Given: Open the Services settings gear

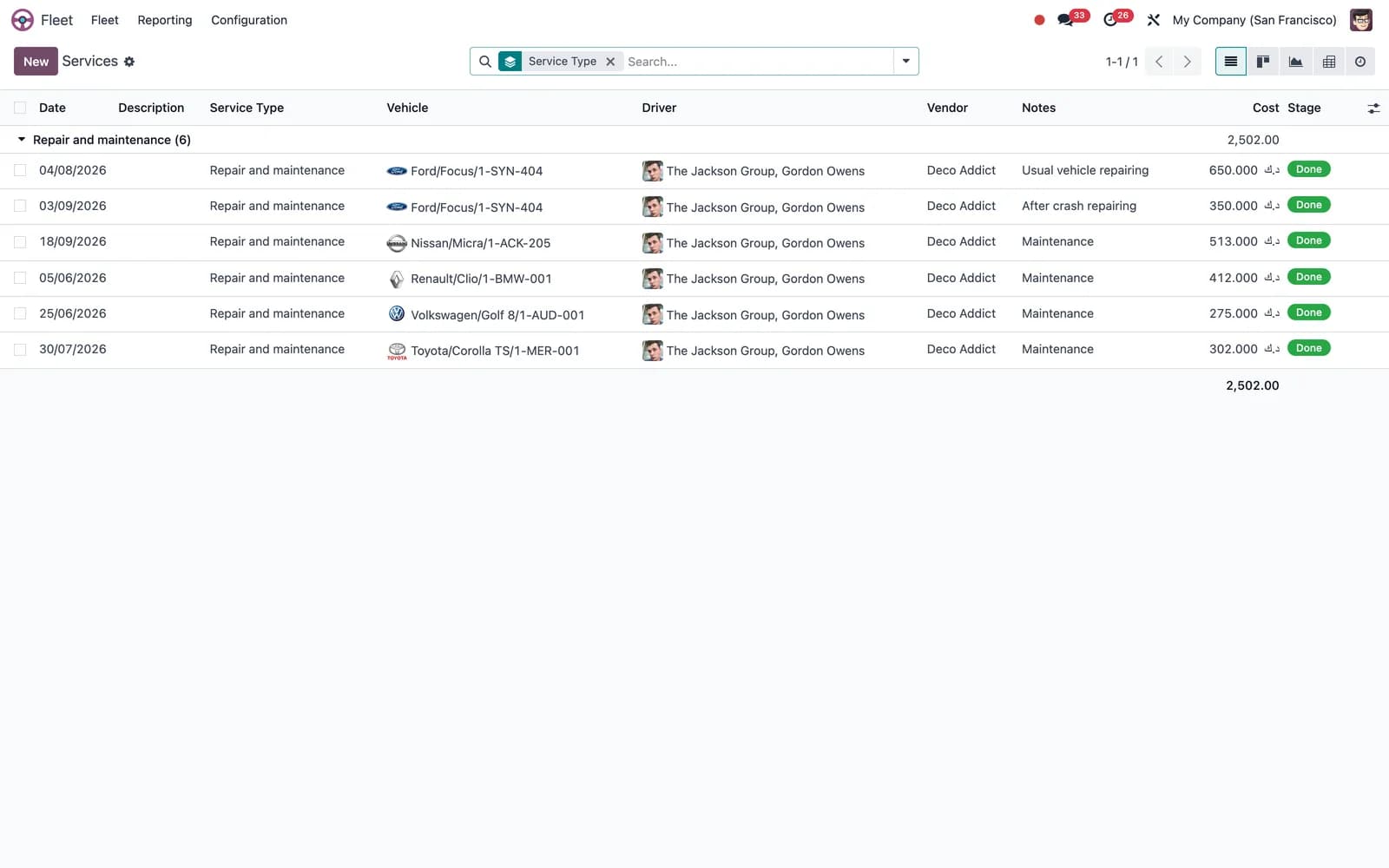Looking at the screenshot, I should coord(129,62).
